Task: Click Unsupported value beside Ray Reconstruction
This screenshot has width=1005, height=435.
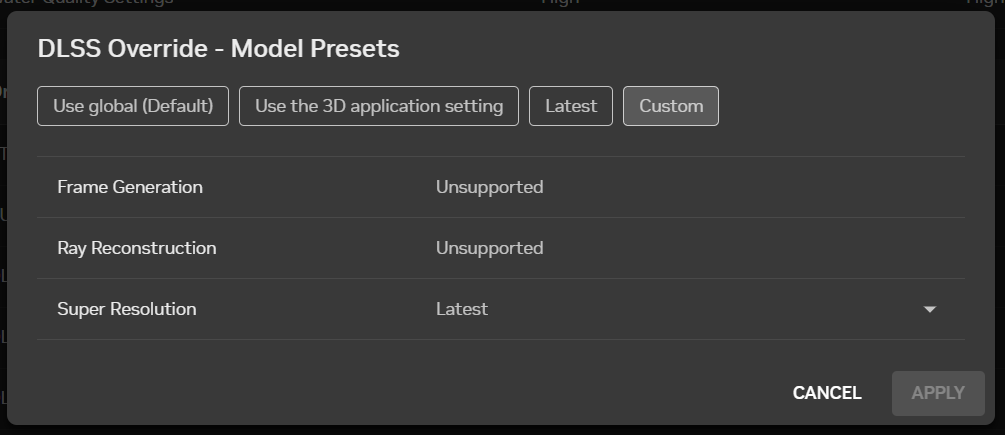Action: (x=489, y=248)
